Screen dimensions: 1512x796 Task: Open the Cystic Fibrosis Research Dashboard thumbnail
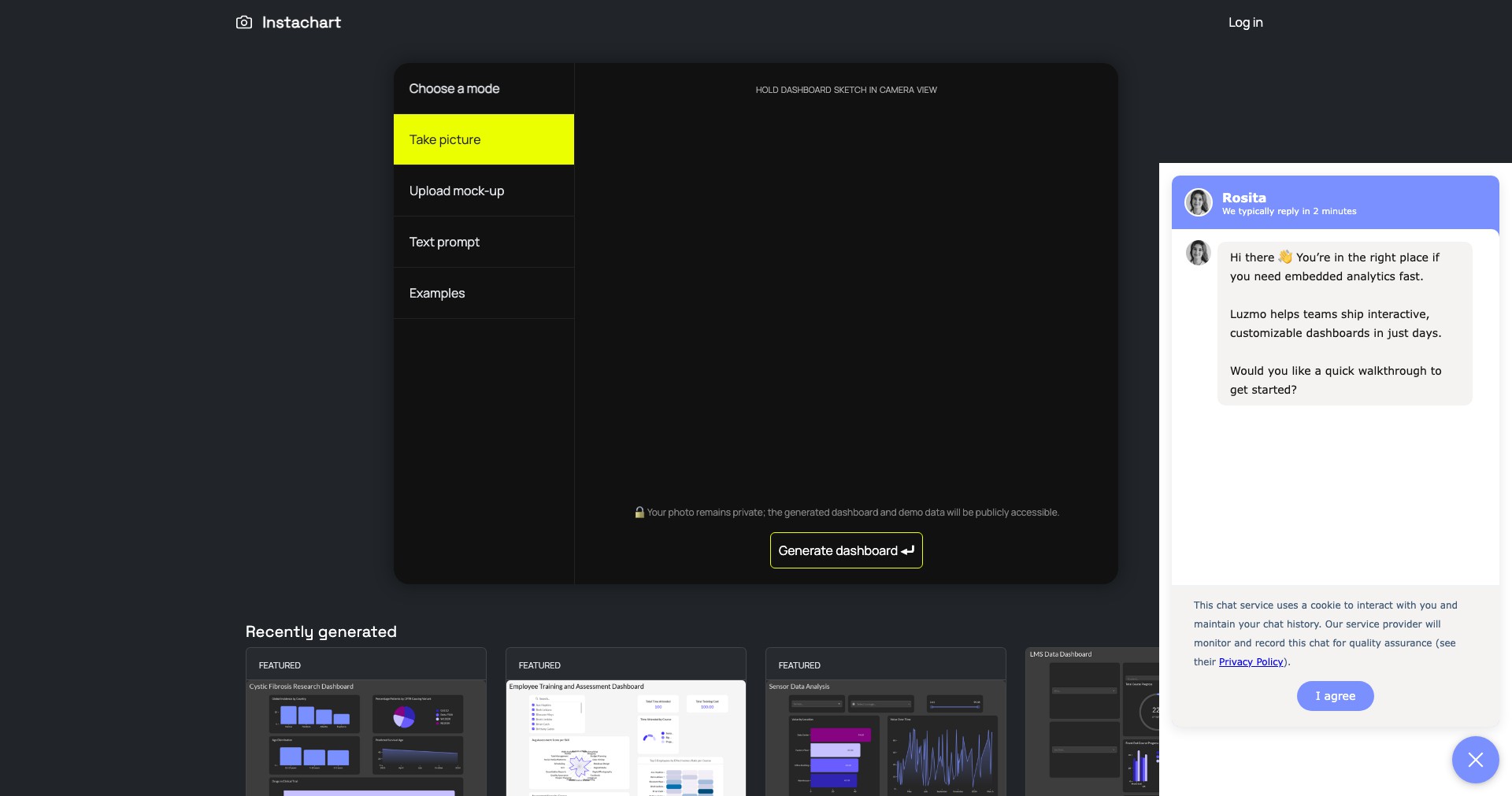click(x=366, y=738)
